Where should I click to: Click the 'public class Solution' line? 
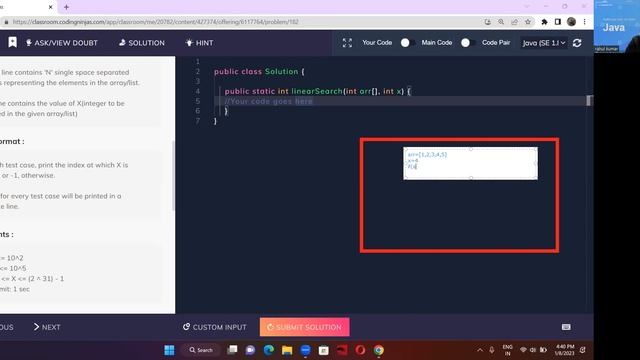(x=259, y=71)
